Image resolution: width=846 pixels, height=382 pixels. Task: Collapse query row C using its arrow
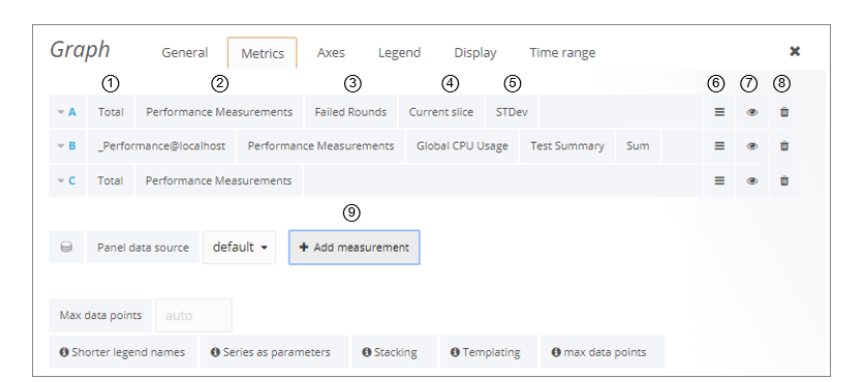61,181
